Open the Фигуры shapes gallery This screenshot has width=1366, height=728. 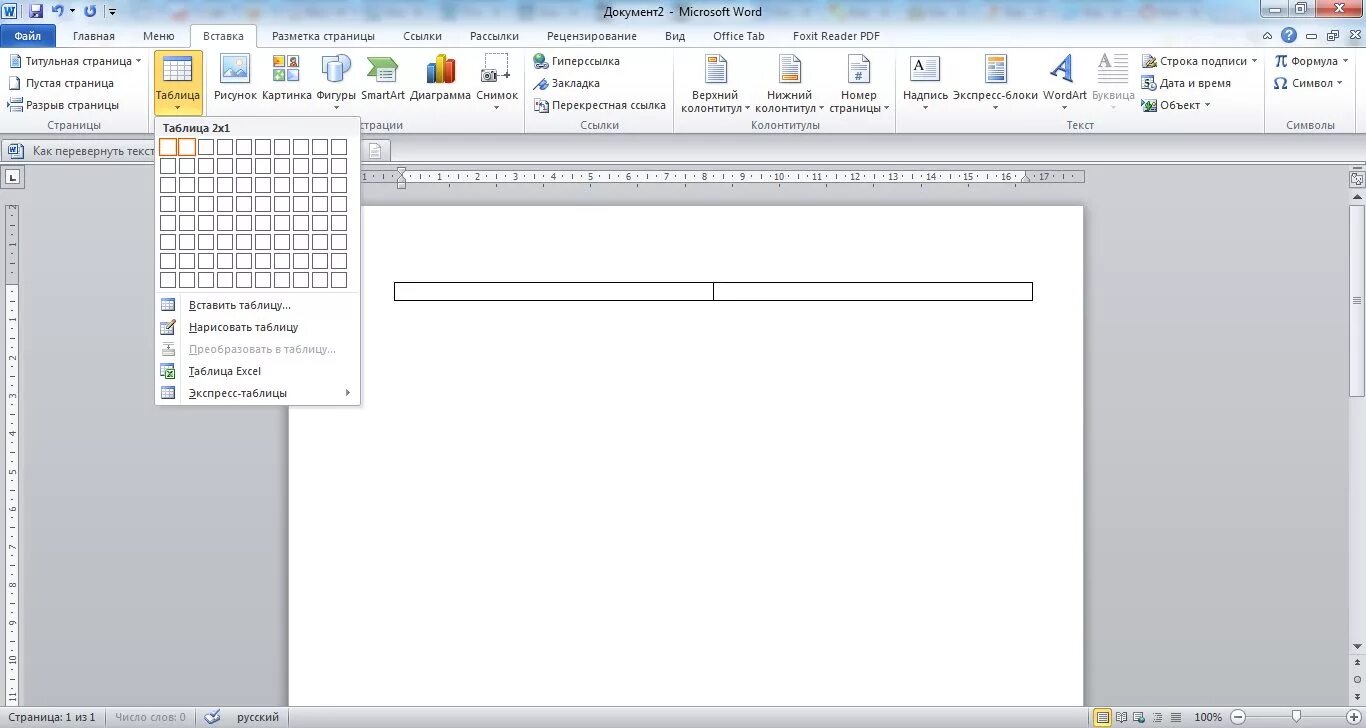pyautogui.click(x=336, y=82)
